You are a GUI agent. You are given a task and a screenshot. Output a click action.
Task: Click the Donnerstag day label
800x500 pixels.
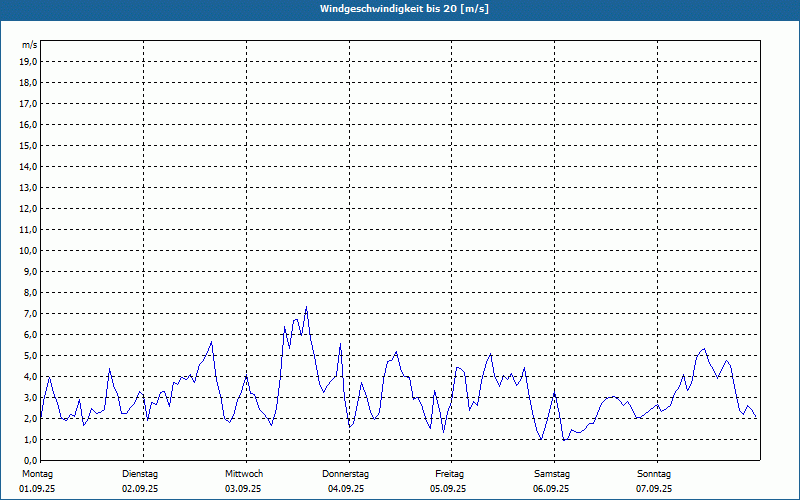(x=346, y=473)
